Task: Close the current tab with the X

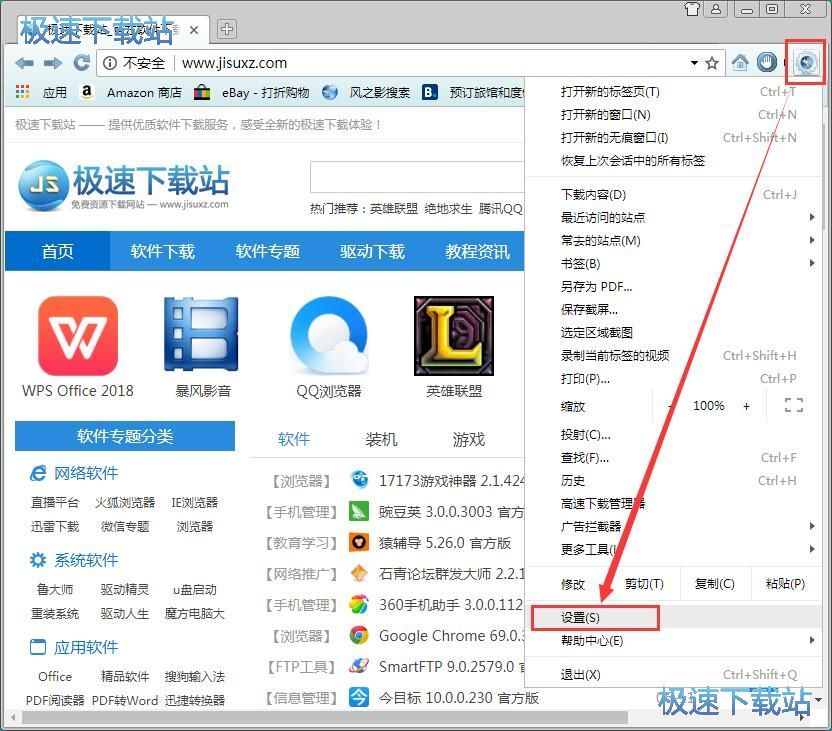Action: 194,30
